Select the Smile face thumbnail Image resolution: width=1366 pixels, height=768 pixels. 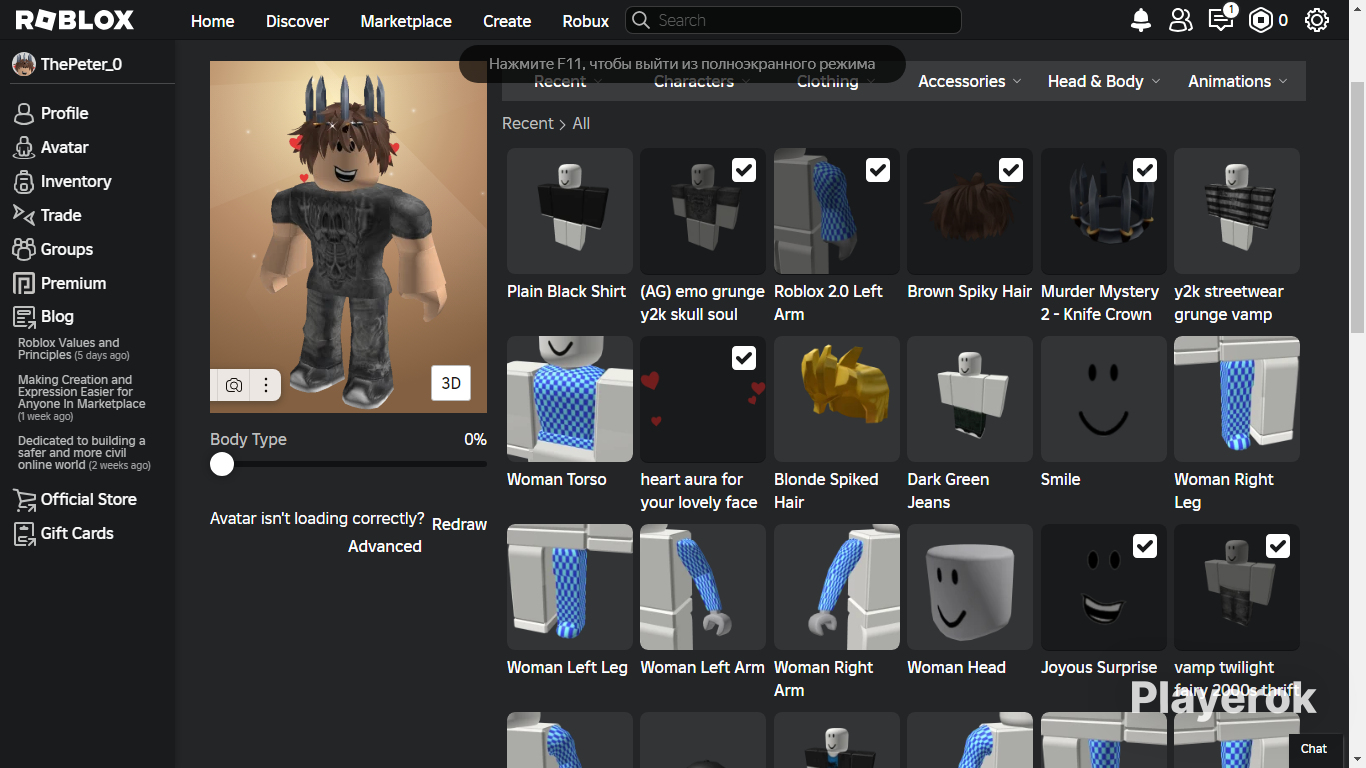pyautogui.click(x=1104, y=399)
